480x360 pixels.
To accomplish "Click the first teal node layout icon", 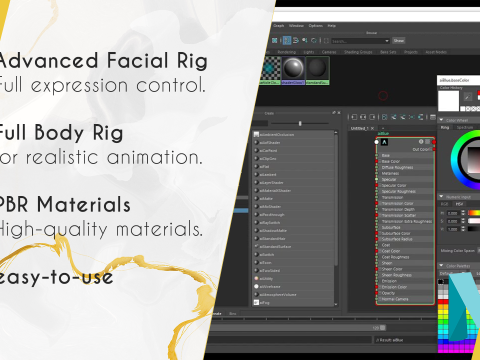I will pyautogui.click(x=384, y=117).
